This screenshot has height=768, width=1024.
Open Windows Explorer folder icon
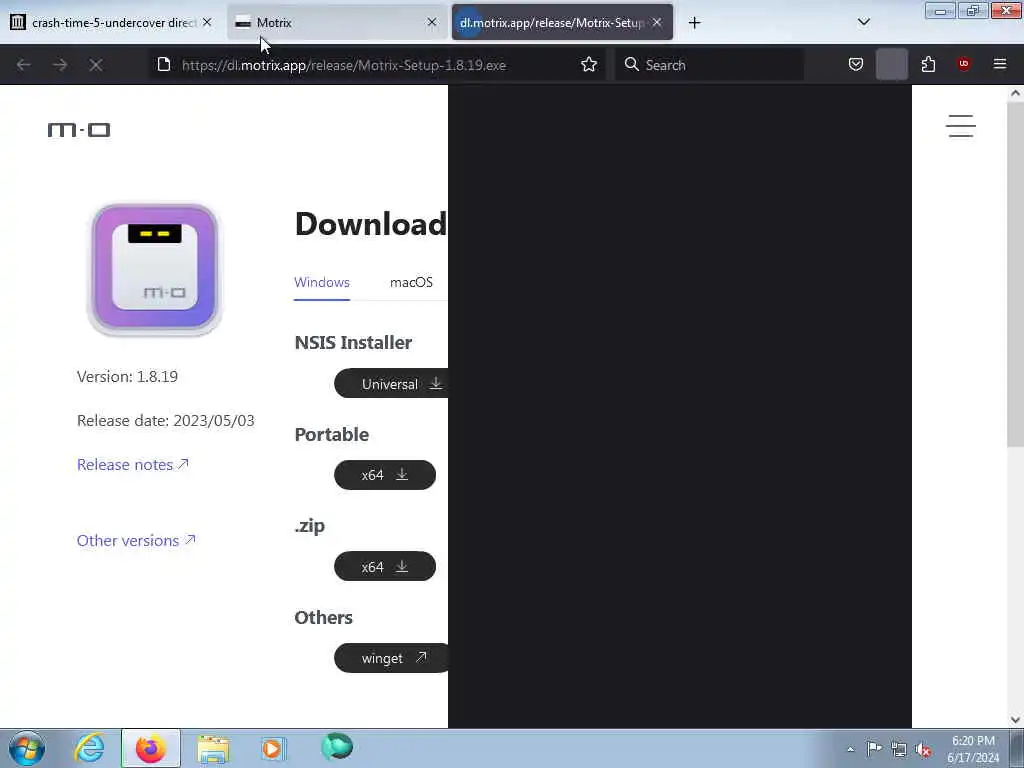click(x=213, y=748)
